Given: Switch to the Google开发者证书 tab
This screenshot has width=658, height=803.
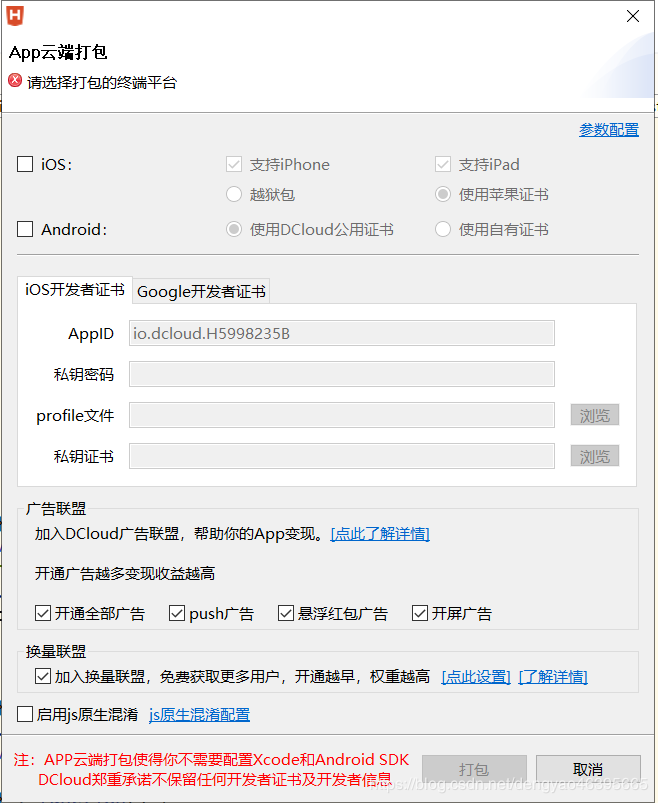Looking at the screenshot, I should (x=201, y=291).
